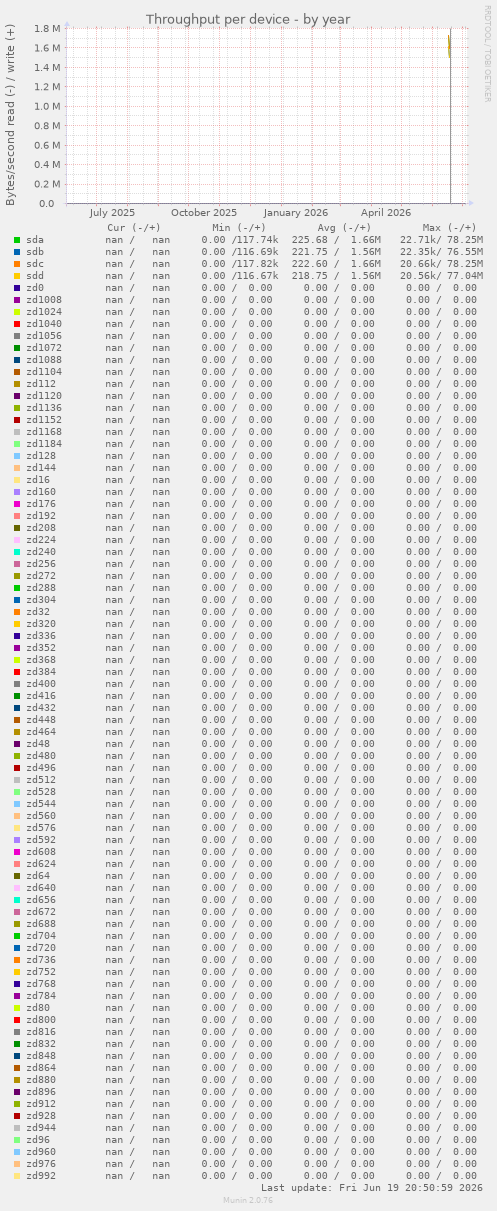Select the sdd legend label

(x=35, y=276)
